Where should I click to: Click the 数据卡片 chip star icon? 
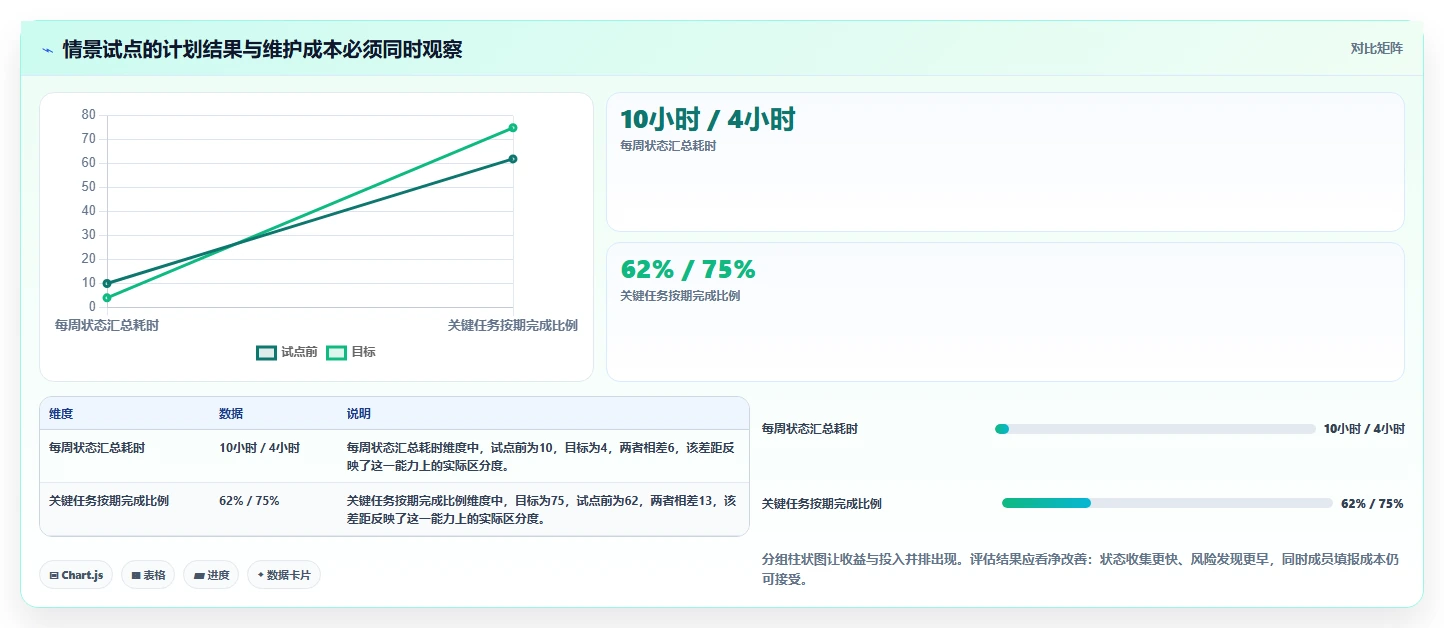coord(261,575)
